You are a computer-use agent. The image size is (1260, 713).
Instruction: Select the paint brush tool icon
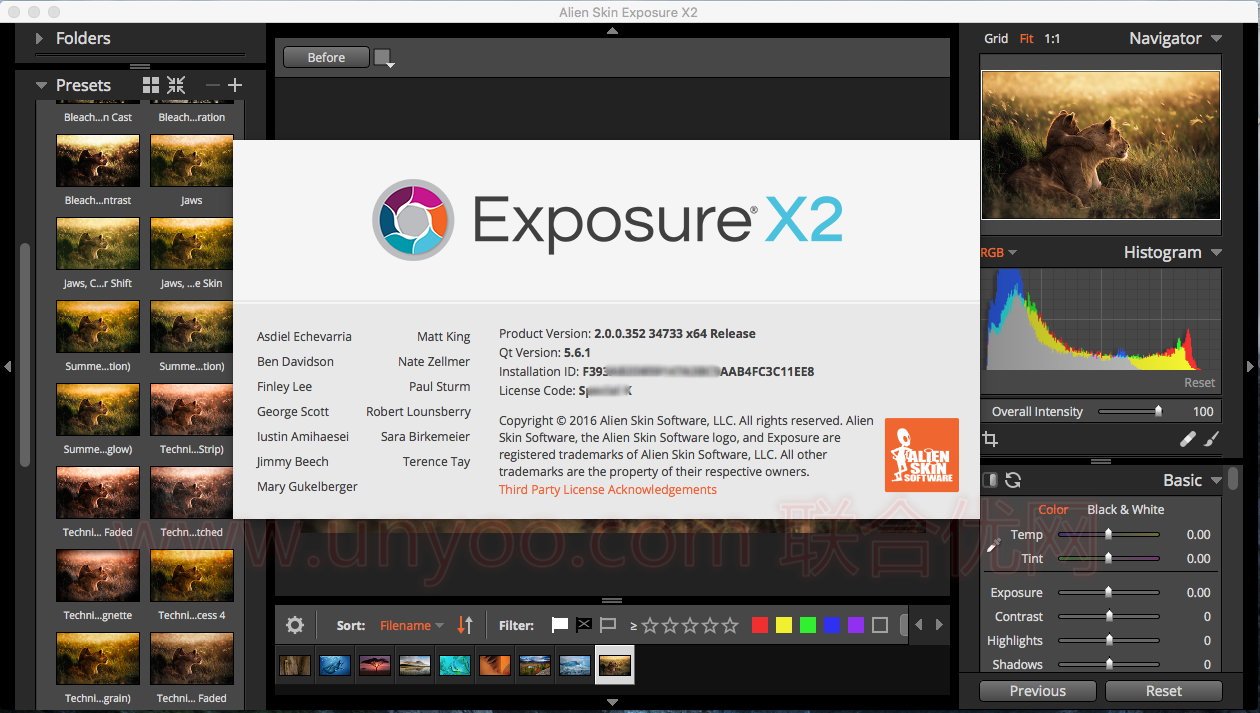pyautogui.click(x=1211, y=439)
